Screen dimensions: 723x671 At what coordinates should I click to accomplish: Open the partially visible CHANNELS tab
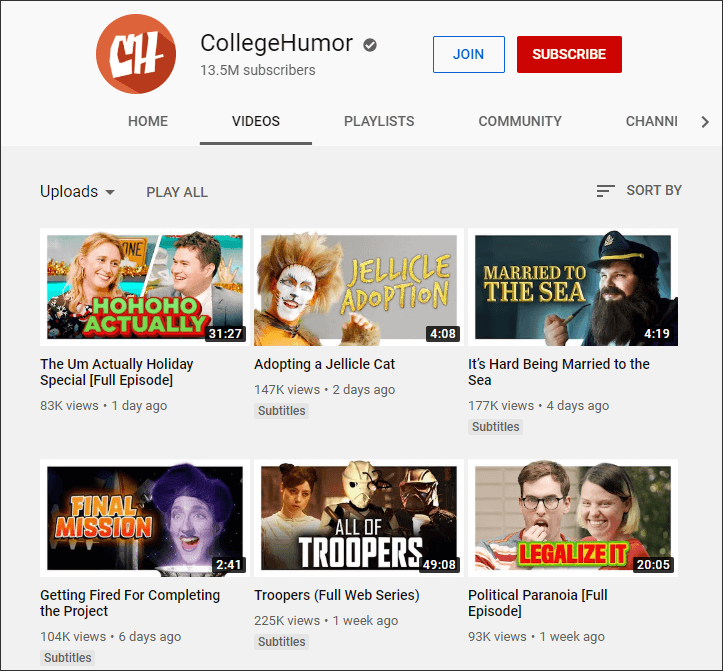pyautogui.click(x=652, y=121)
